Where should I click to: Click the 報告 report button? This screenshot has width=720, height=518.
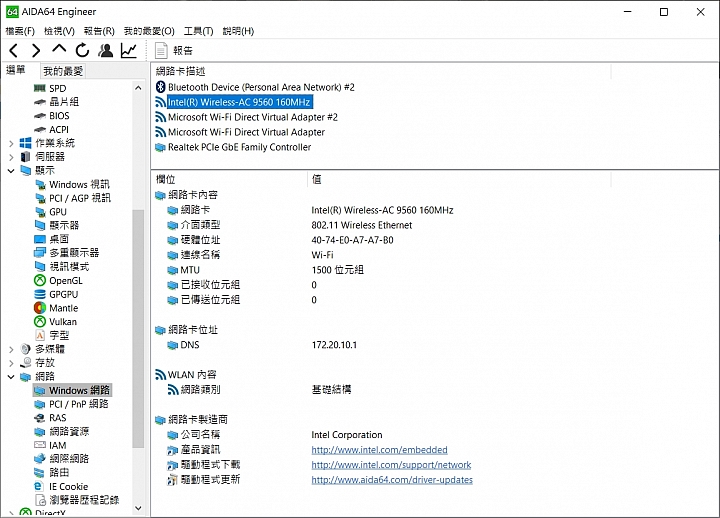tap(174, 51)
